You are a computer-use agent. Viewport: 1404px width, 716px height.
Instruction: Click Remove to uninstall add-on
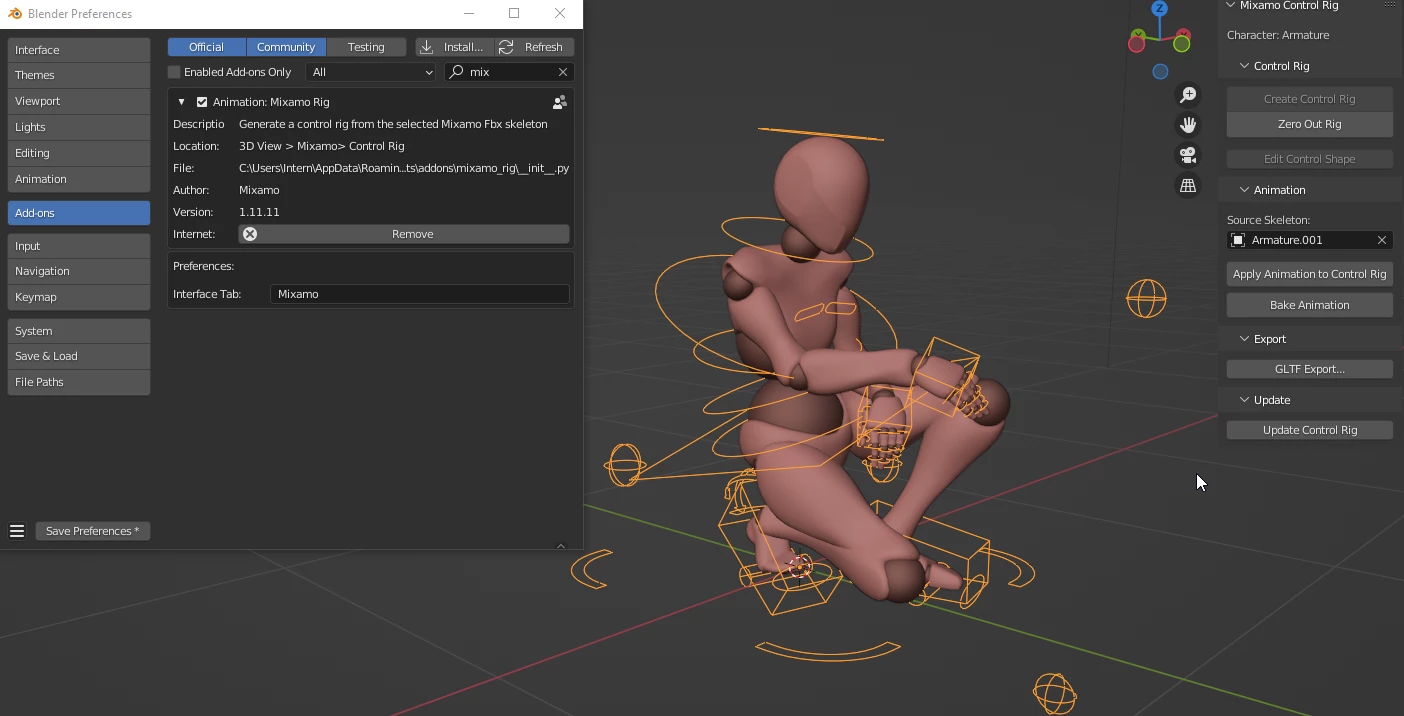tap(404, 234)
